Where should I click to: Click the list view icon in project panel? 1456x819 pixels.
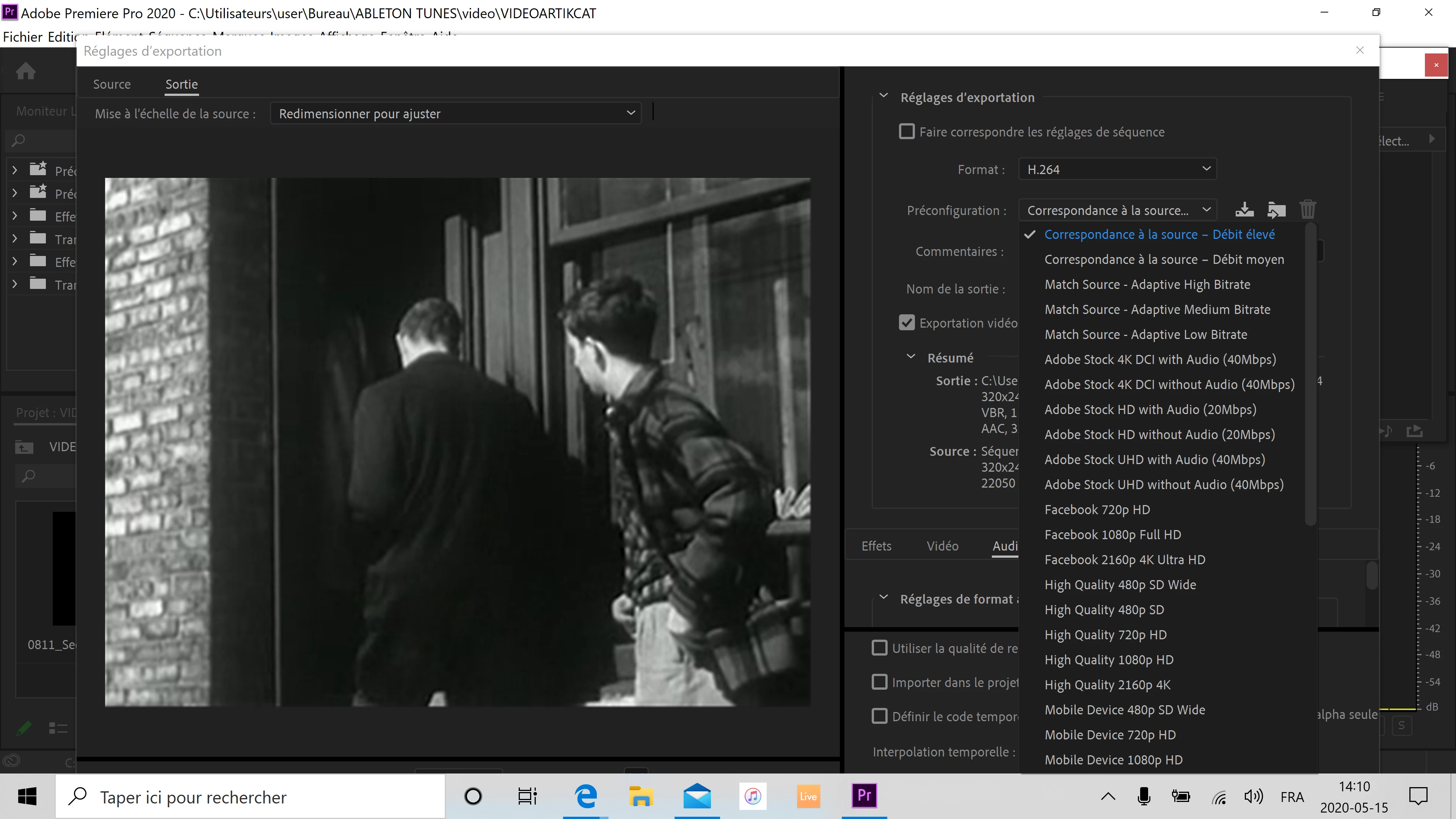point(58,728)
